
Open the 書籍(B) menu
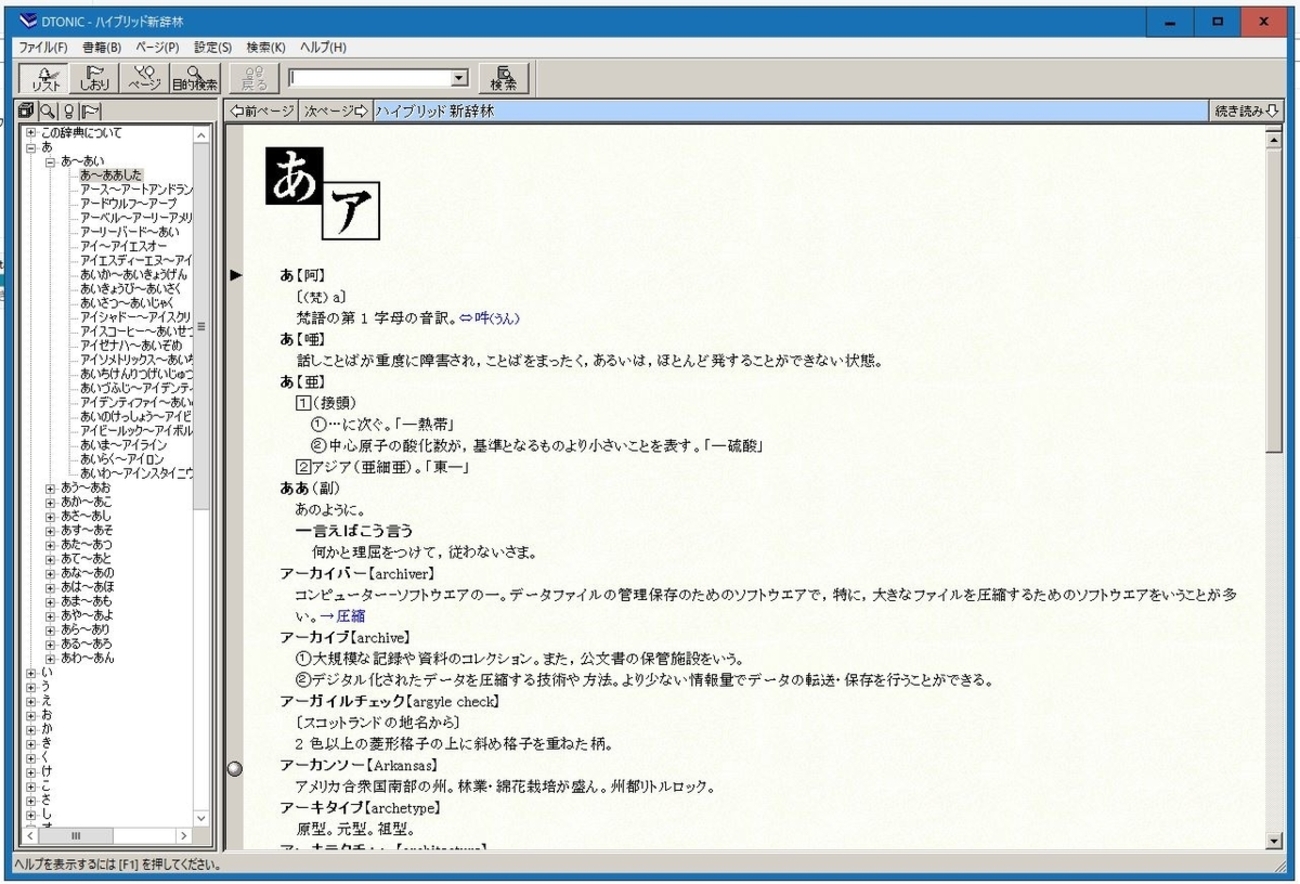pos(101,48)
